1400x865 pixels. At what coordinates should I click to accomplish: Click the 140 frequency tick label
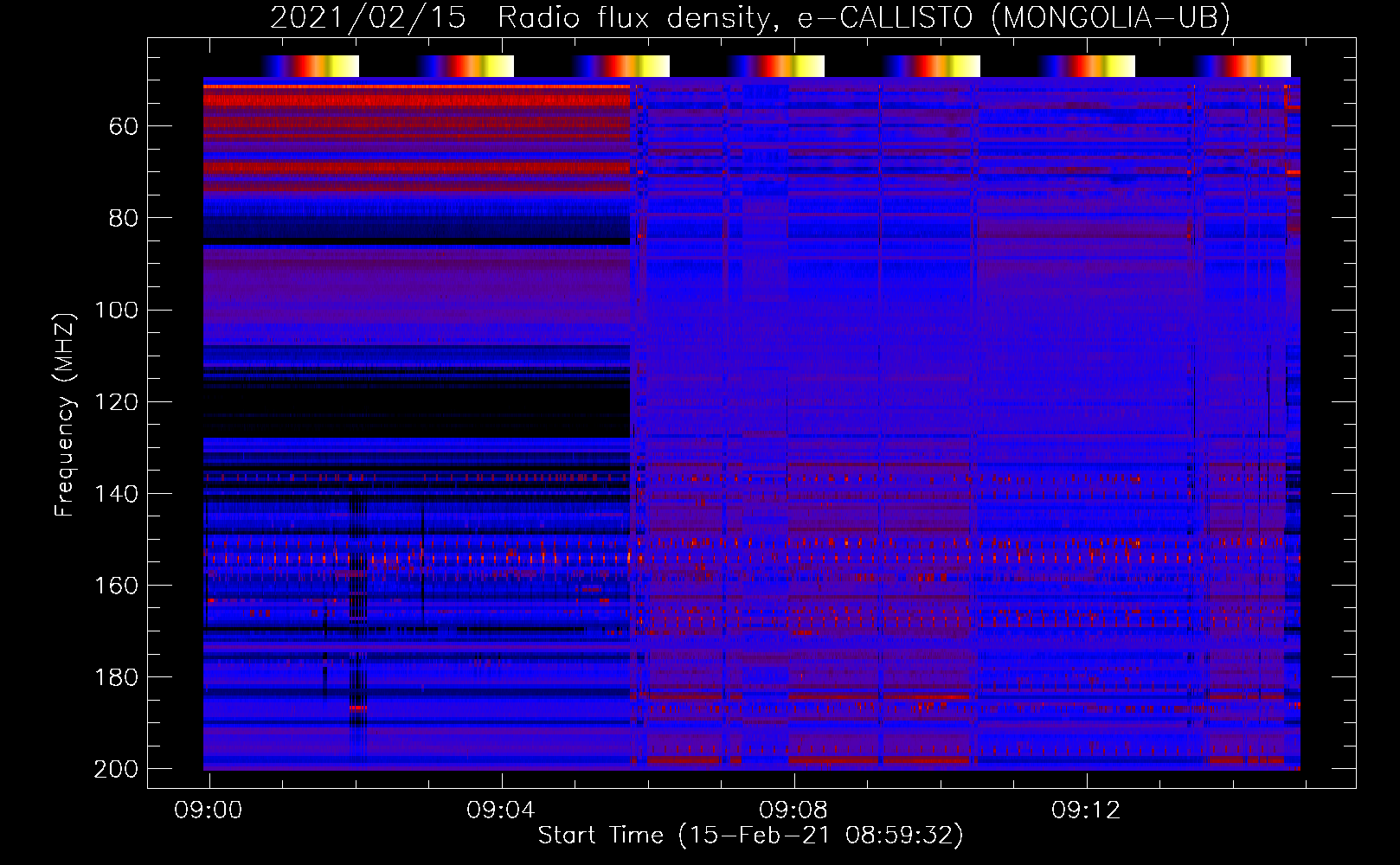coord(116,493)
